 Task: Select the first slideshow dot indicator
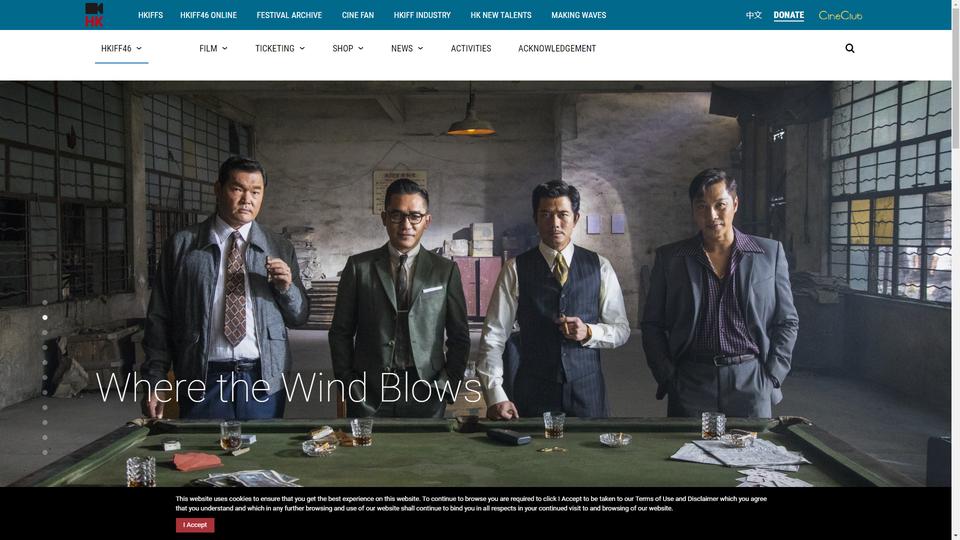click(x=45, y=302)
